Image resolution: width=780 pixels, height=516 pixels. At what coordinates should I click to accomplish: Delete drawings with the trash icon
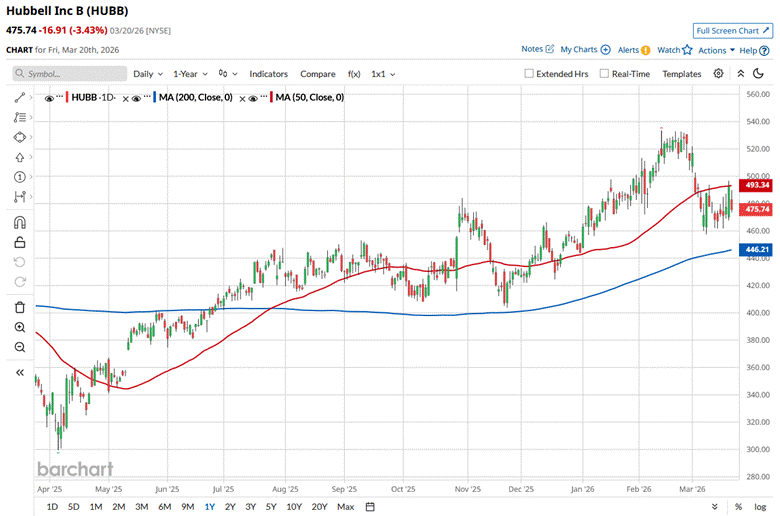[20, 307]
